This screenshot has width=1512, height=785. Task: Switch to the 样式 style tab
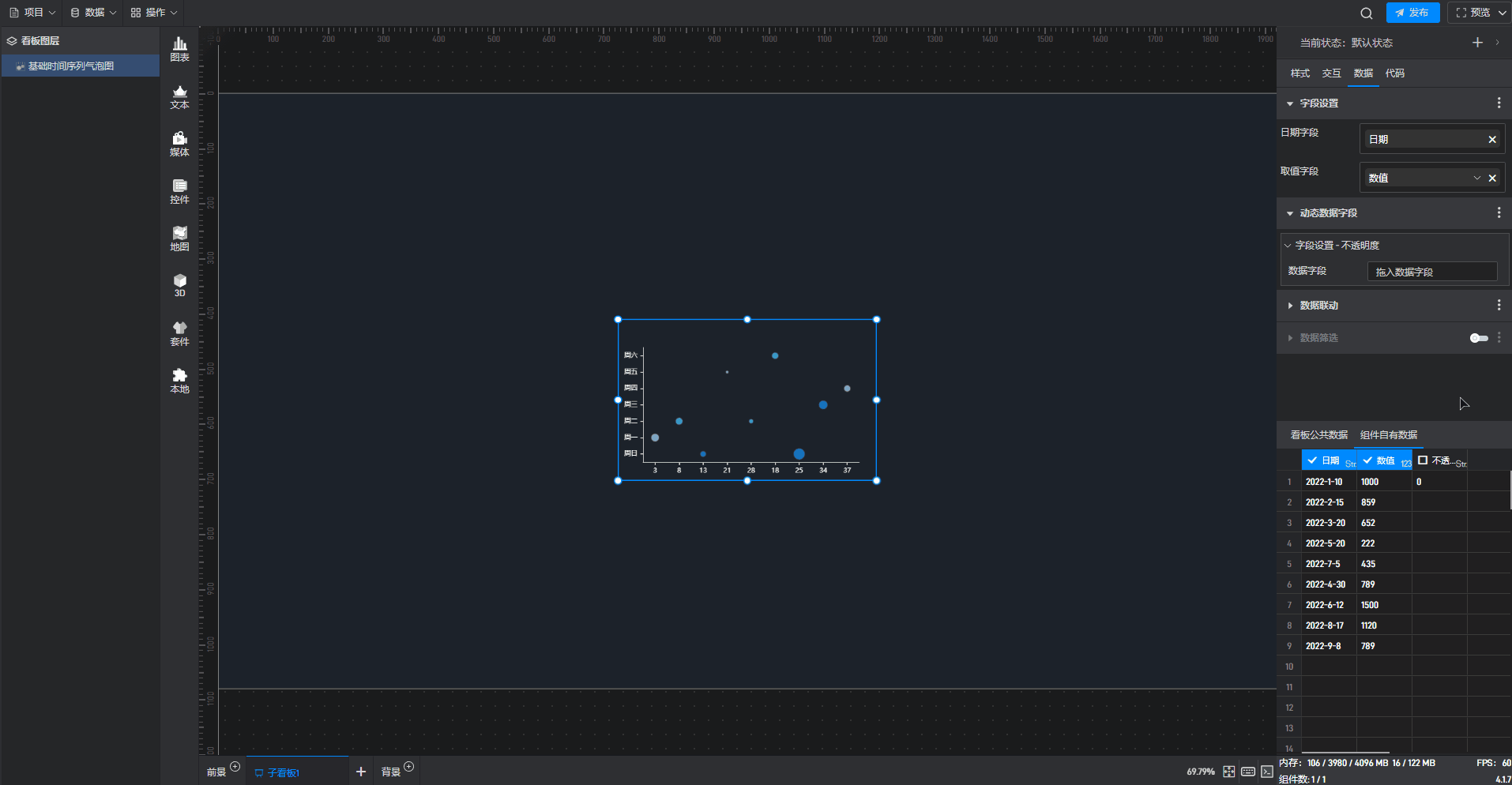click(x=1300, y=73)
